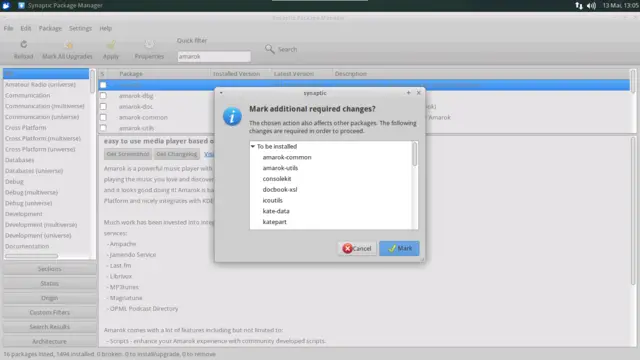The height and width of the screenshot is (360, 640).
Task: Select the Communication (multiverse) section
Action: [x=44, y=106]
